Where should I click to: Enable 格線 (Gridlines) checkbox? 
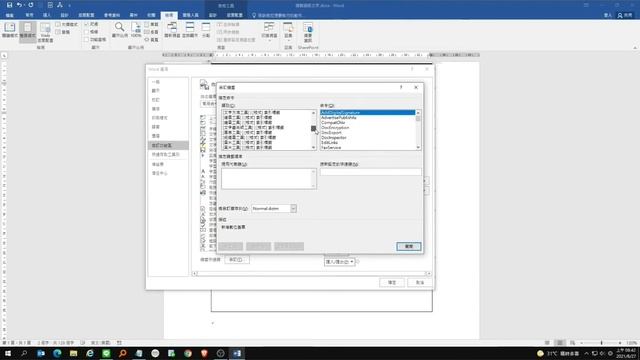[87, 32]
